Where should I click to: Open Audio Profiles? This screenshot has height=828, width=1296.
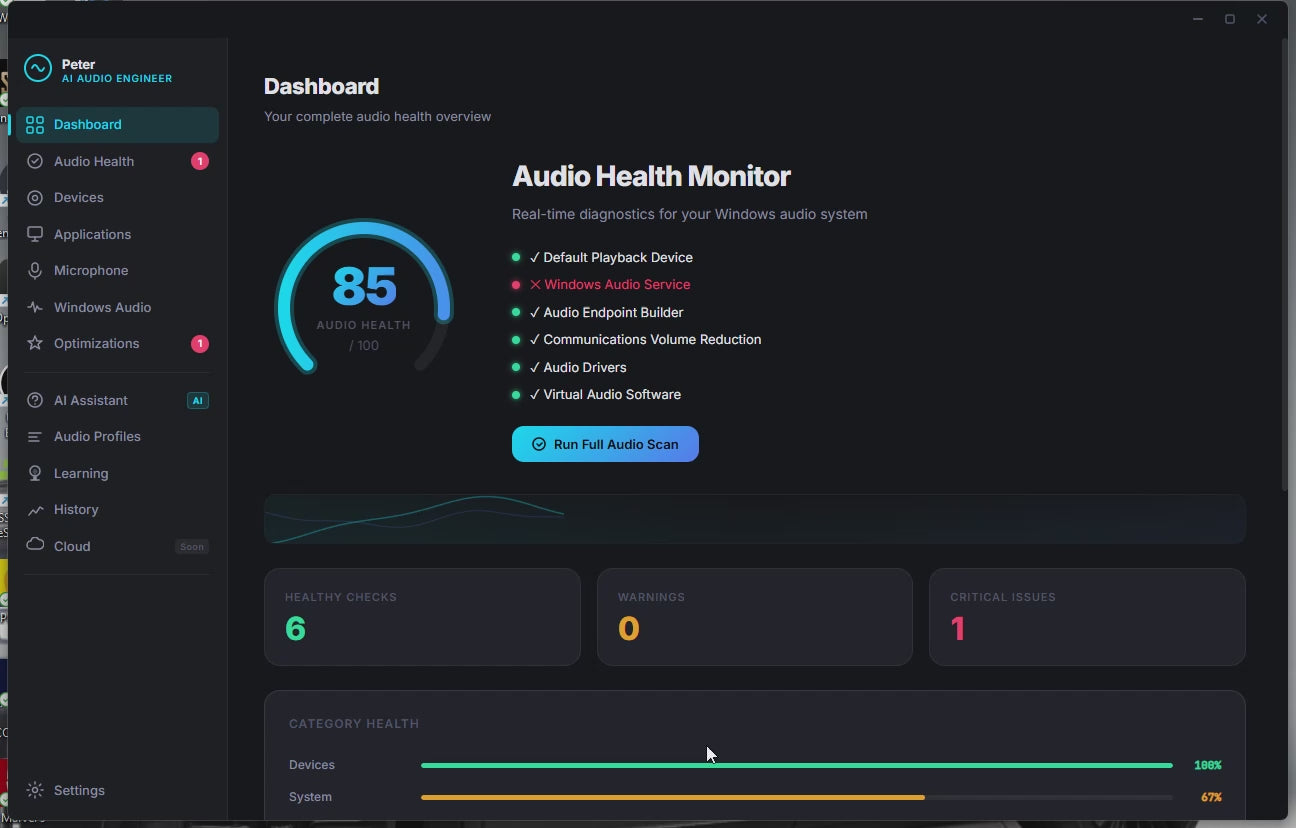(118, 437)
